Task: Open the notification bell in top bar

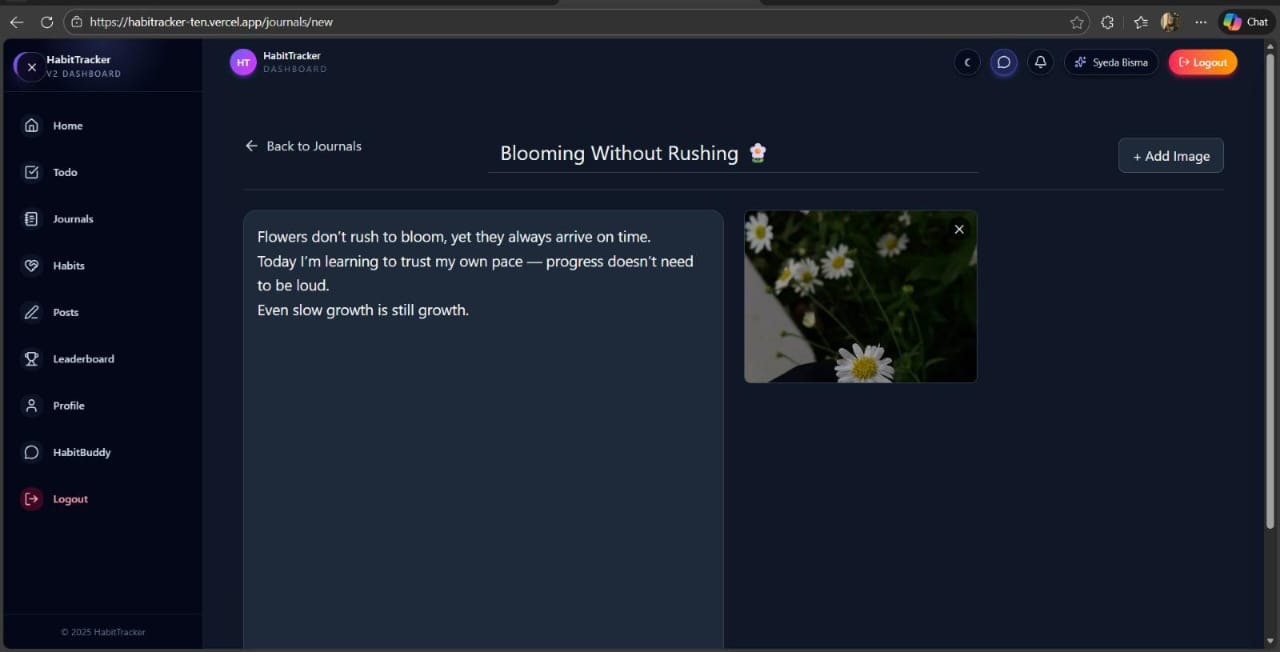Action: [1040, 62]
